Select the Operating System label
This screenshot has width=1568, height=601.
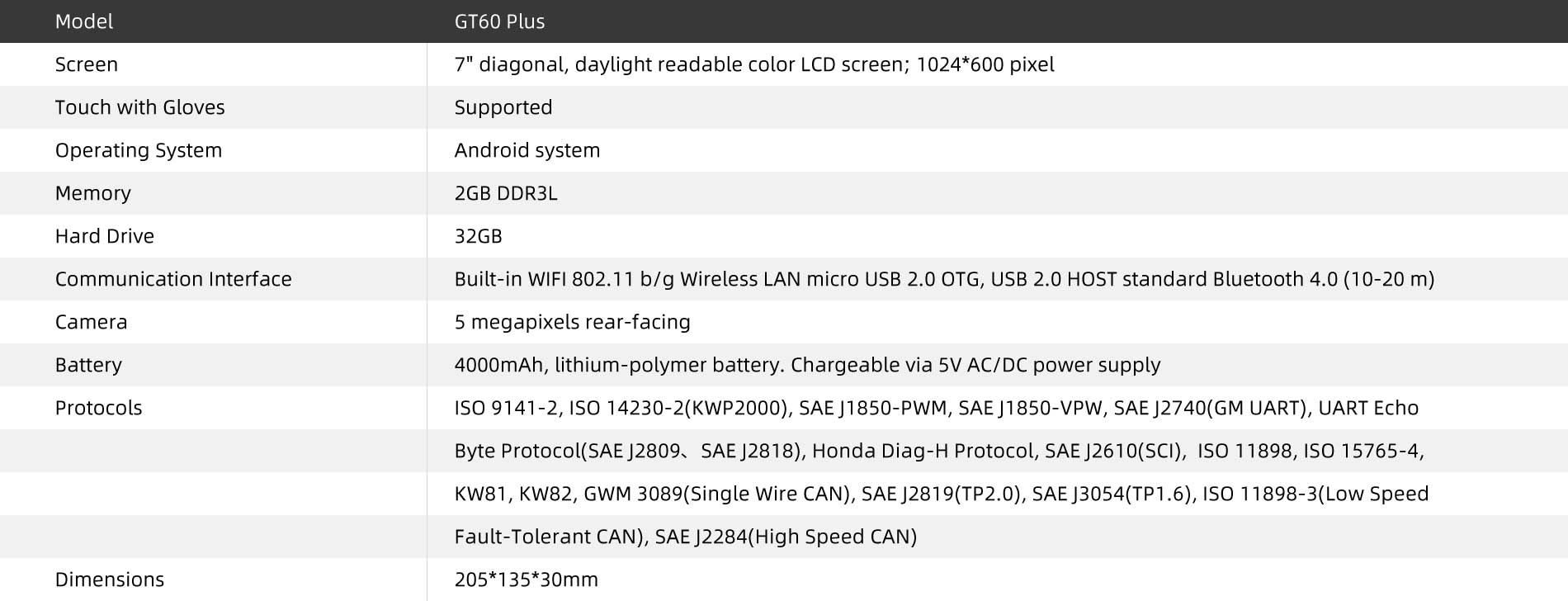click(x=138, y=150)
